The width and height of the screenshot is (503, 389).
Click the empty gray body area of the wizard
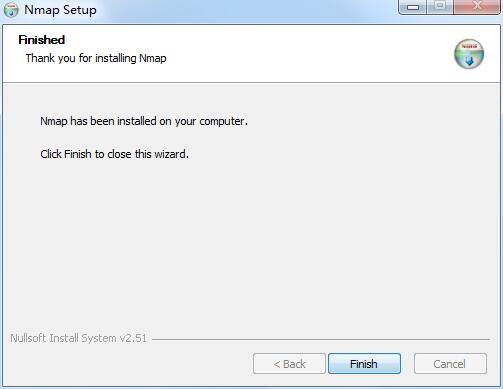pyautogui.click(x=251, y=240)
